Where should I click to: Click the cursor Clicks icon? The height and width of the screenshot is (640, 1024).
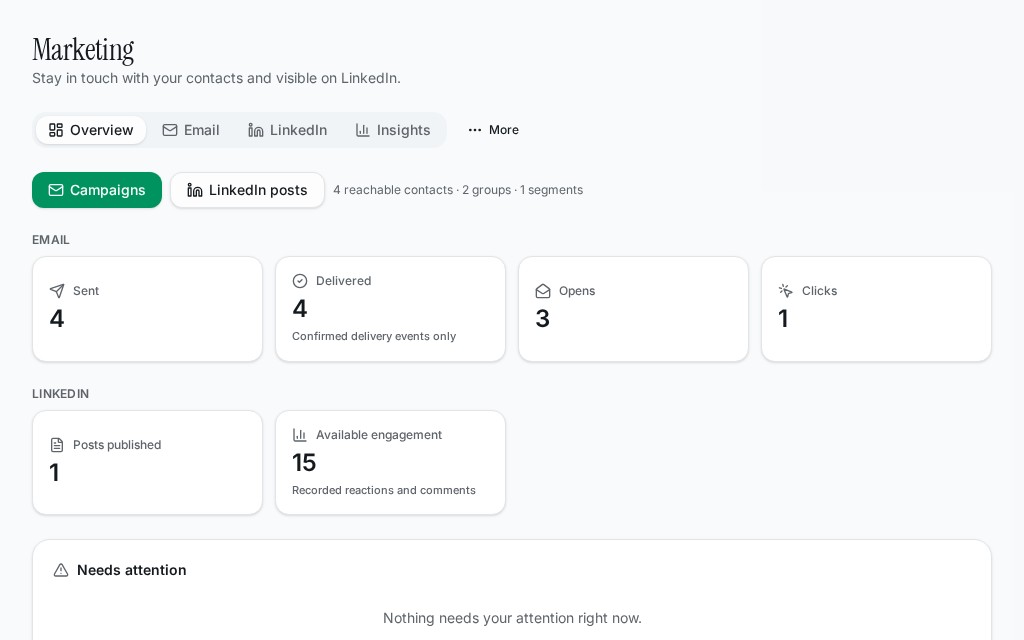tap(786, 291)
